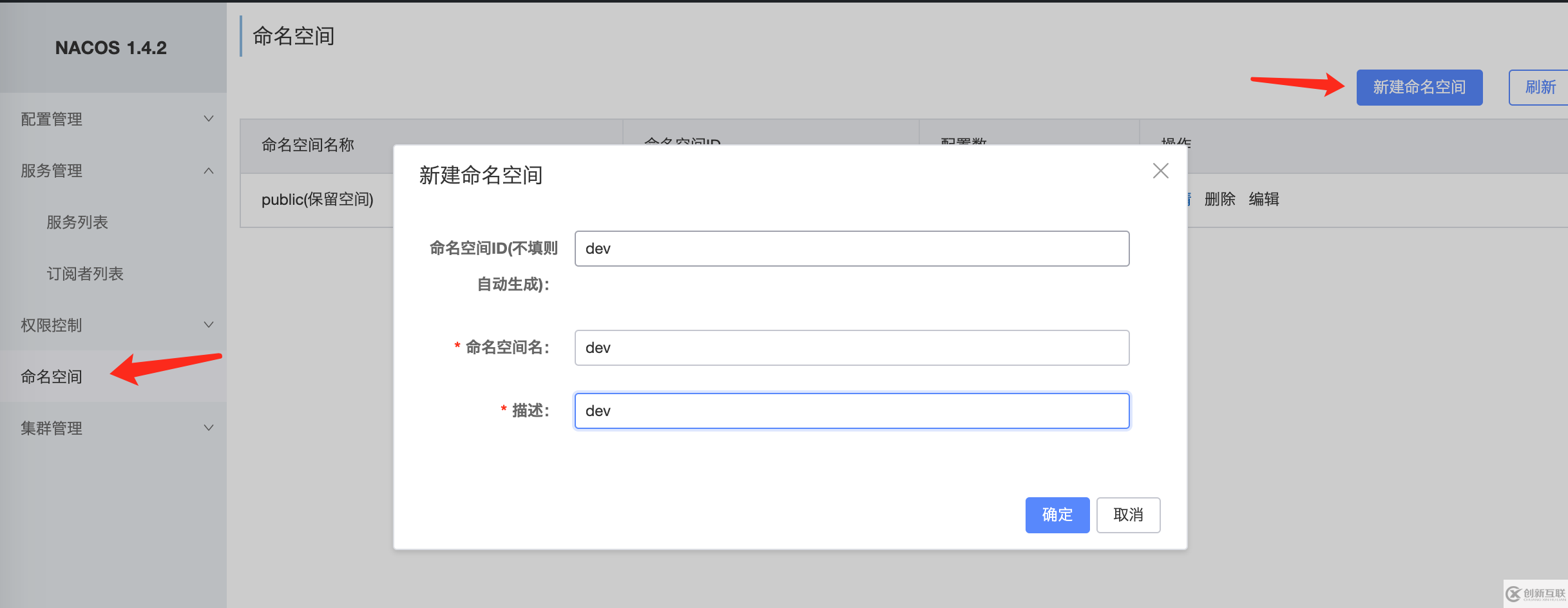Focus the 描述 input field
The width and height of the screenshot is (1568, 608).
point(852,410)
